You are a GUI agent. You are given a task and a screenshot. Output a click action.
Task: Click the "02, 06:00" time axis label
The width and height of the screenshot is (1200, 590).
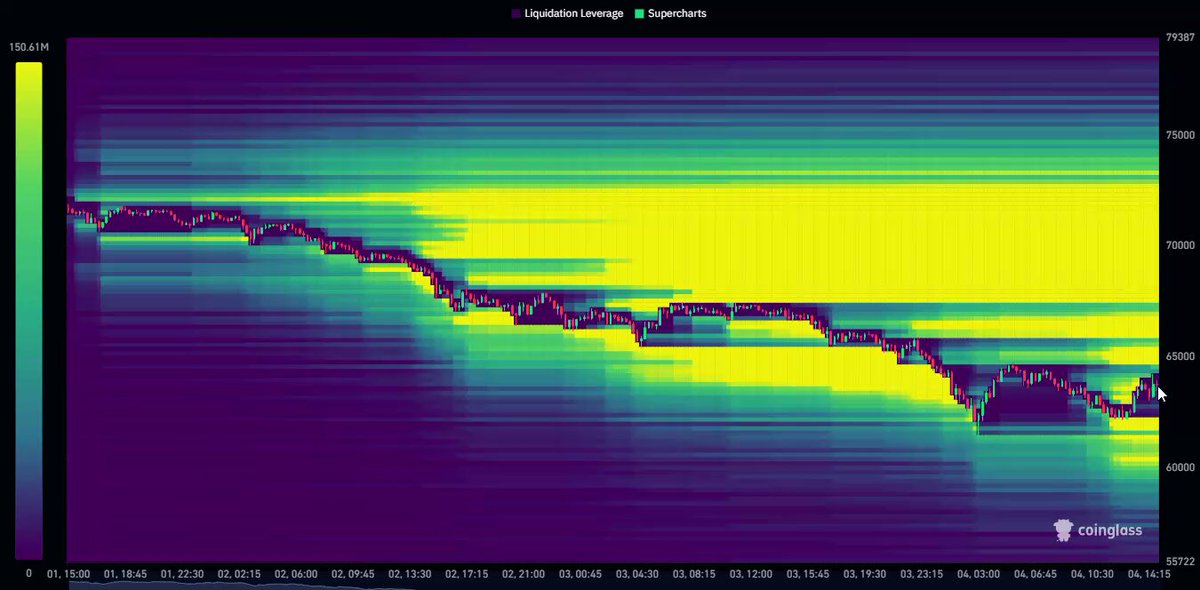click(296, 575)
